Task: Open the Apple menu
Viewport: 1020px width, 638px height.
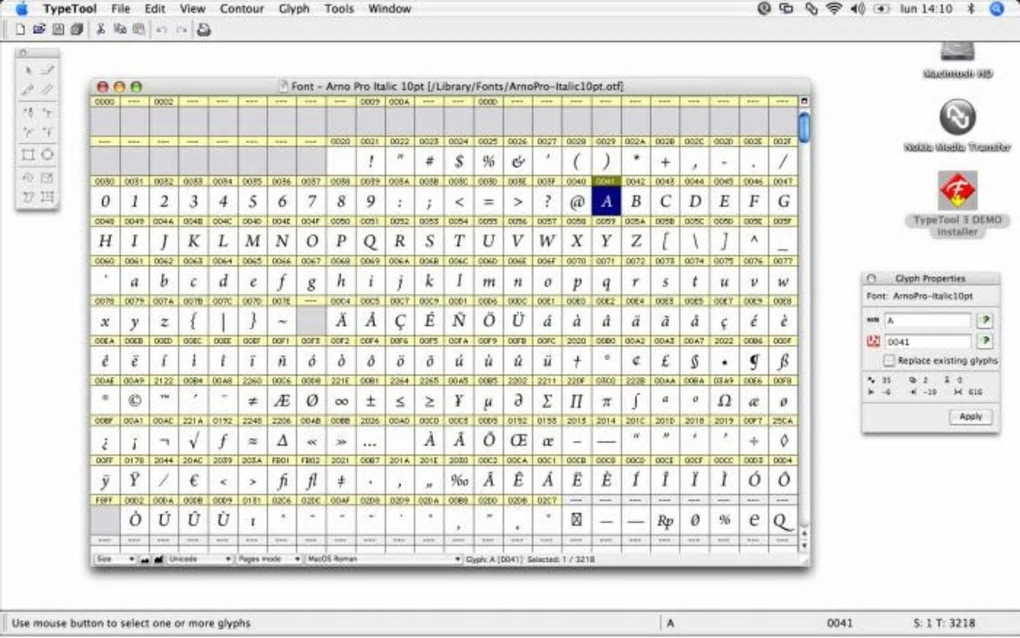Action: tap(21, 9)
